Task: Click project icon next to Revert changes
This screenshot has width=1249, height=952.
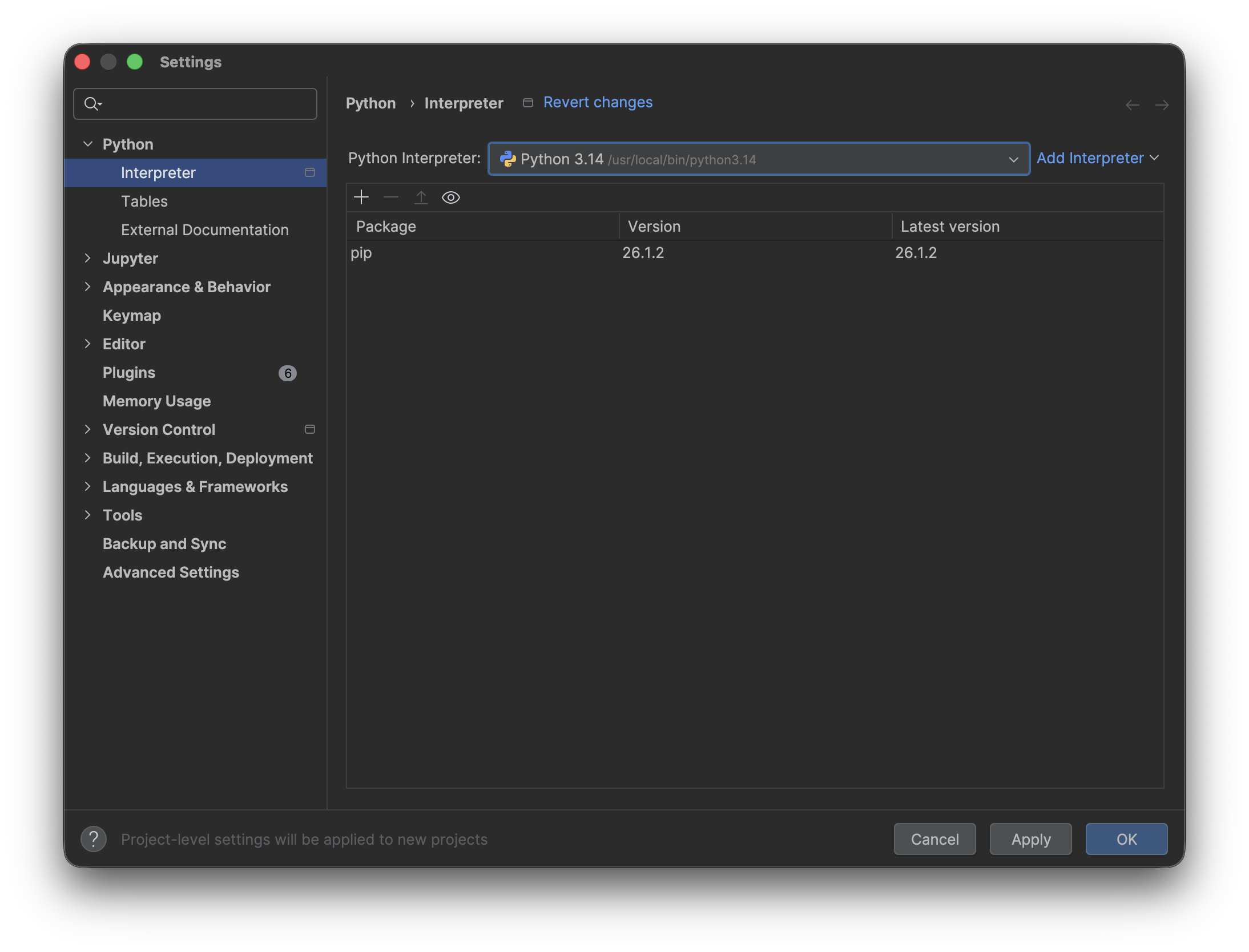Action: [x=528, y=103]
